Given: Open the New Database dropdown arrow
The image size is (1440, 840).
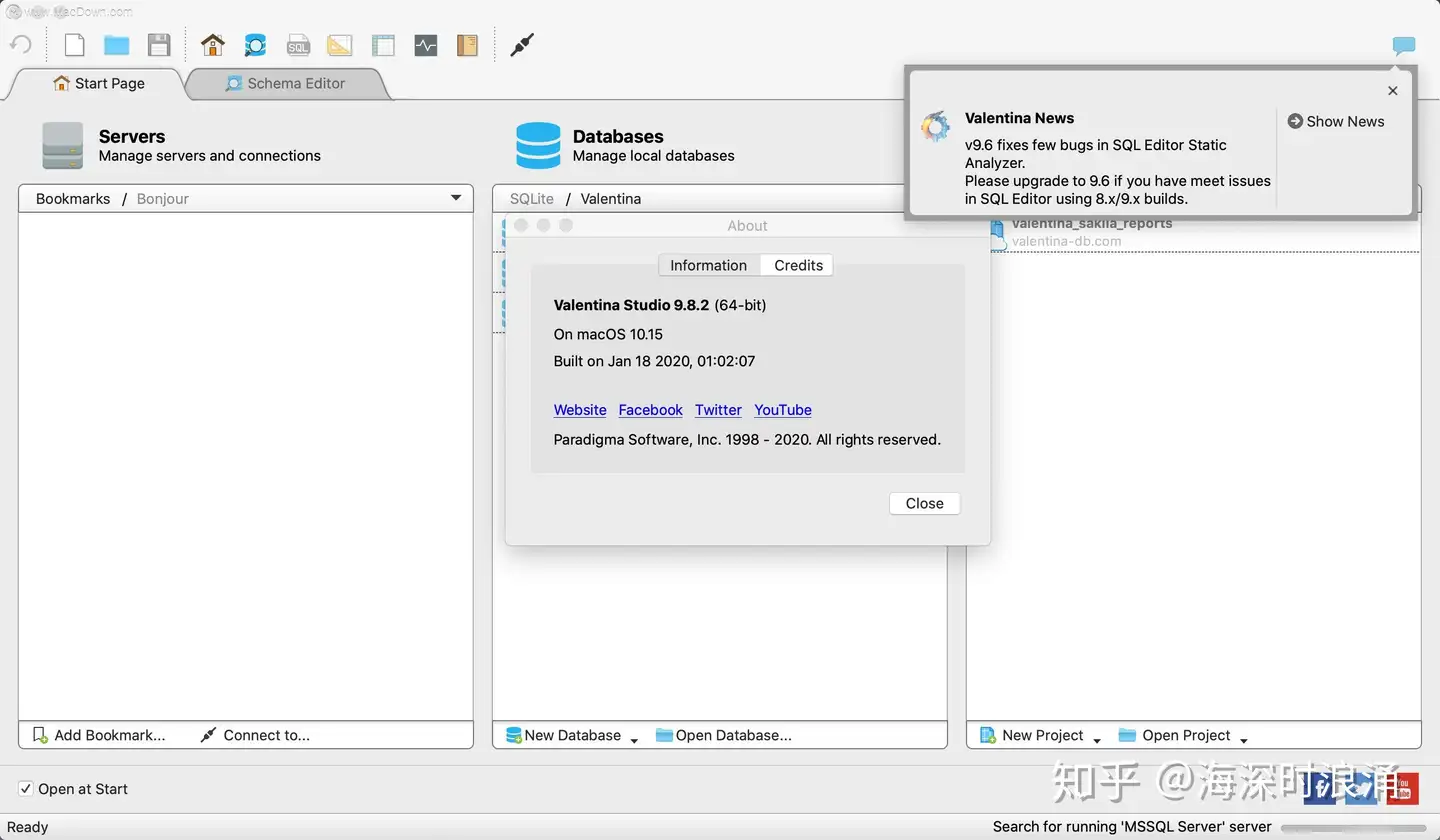Looking at the screenshot, I should [x=634, y=739].
